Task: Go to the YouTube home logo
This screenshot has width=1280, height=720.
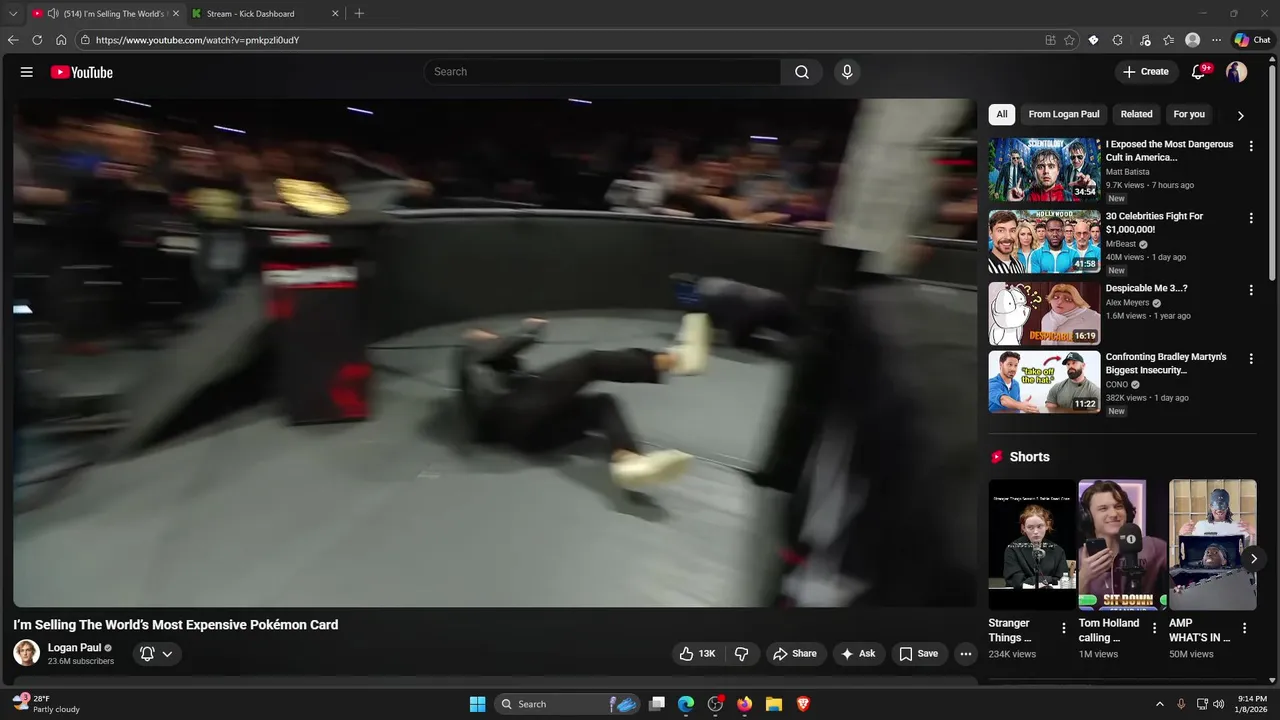Action: (82, 72)
